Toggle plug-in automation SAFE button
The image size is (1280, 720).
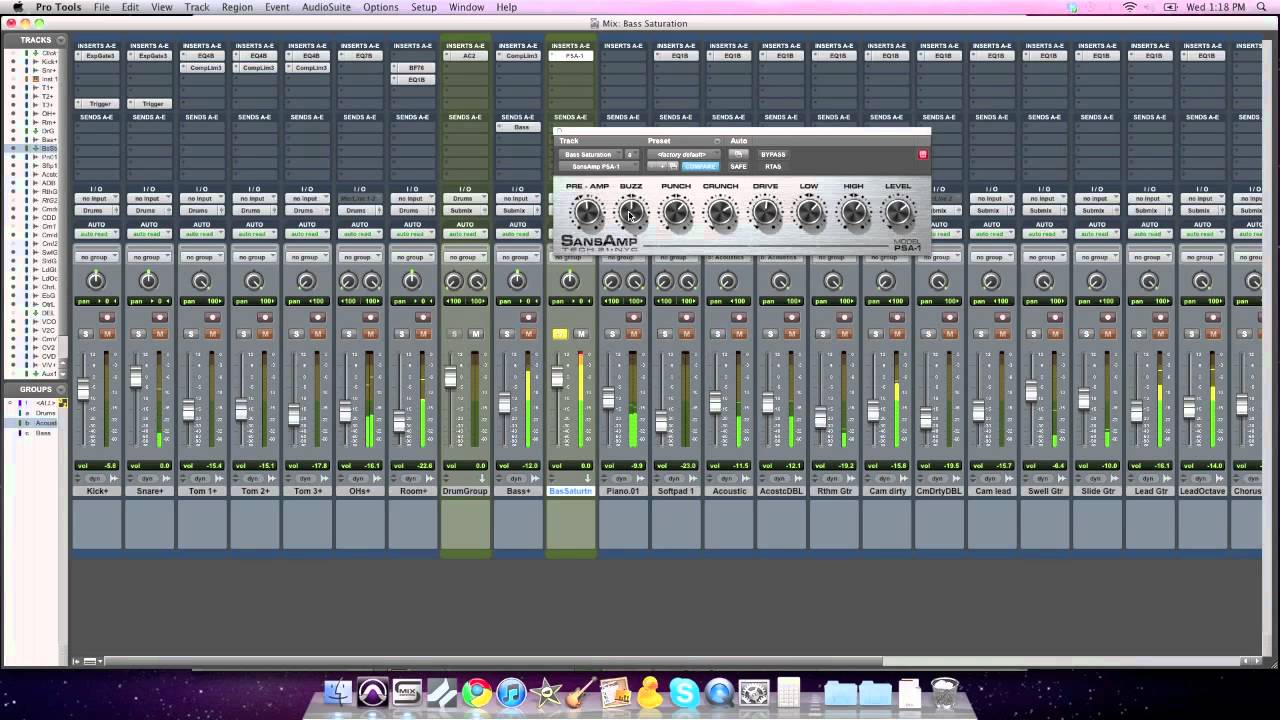tap(738, 166)
